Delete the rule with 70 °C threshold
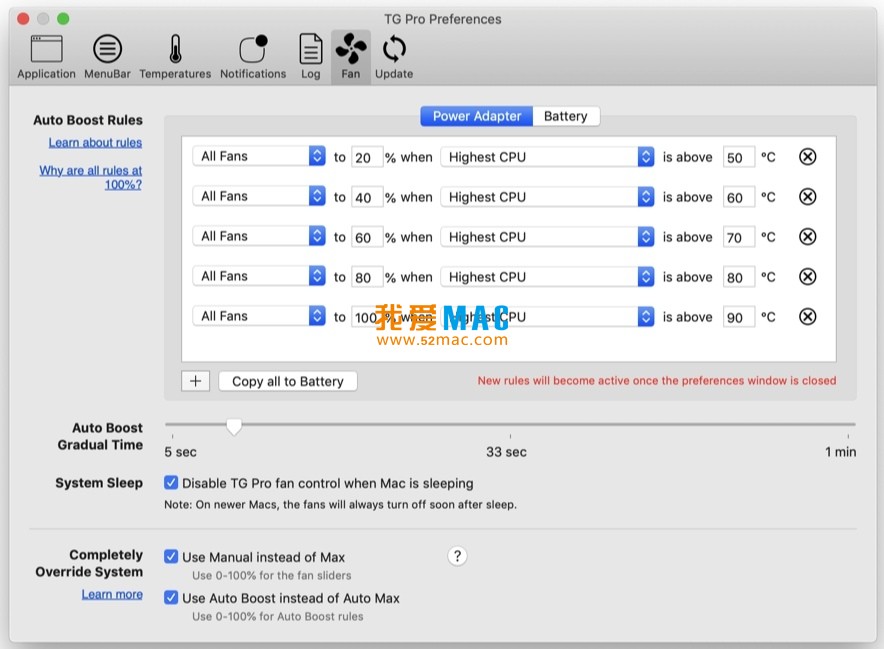The image size is (884, 649). coord(807,237)
